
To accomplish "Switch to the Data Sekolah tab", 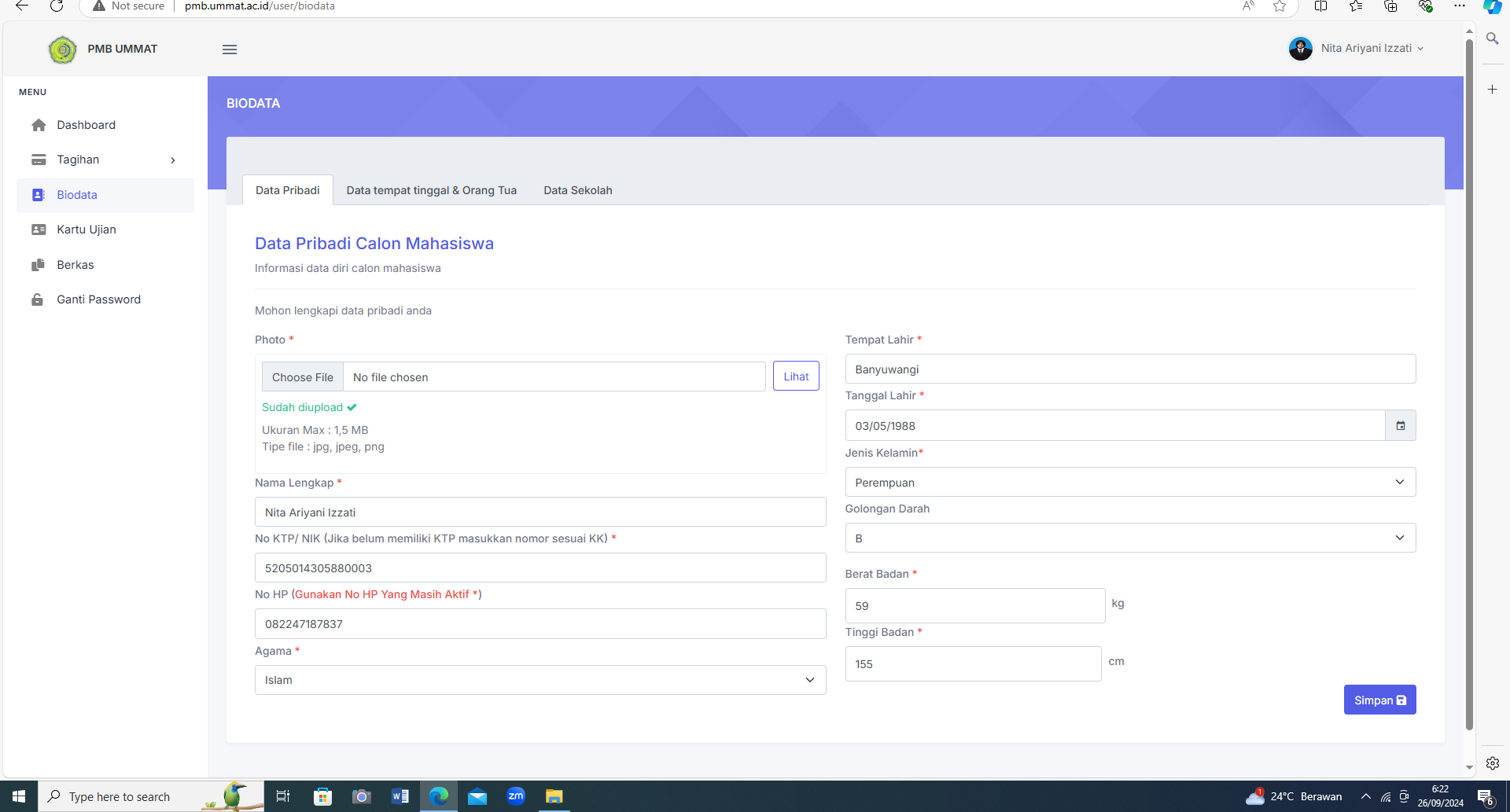I will click(577, 190).
